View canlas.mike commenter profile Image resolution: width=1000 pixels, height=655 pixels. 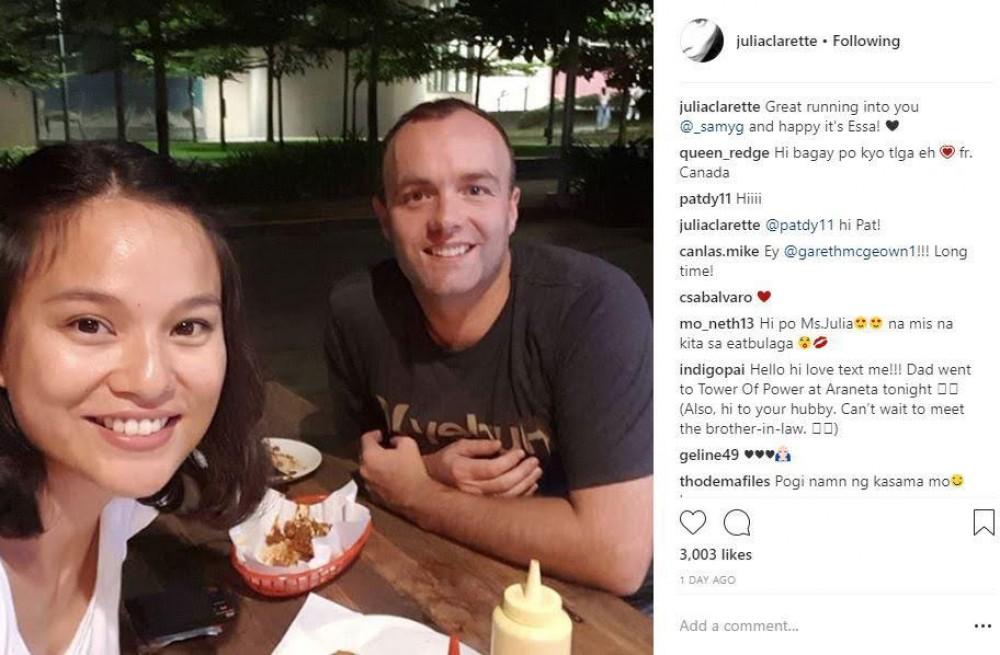click(719, 251)
